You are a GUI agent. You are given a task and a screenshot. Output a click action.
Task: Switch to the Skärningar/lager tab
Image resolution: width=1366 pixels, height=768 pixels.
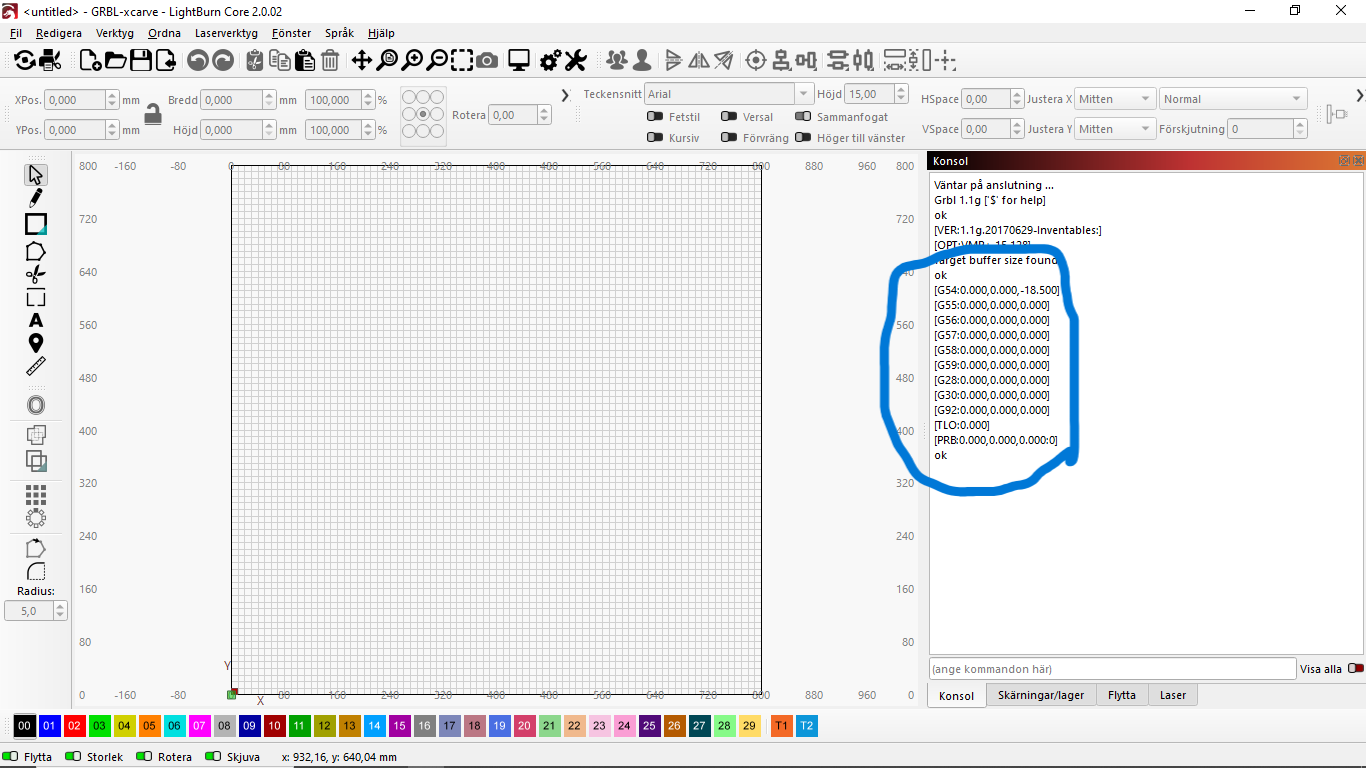click(x=1040, y=695)
